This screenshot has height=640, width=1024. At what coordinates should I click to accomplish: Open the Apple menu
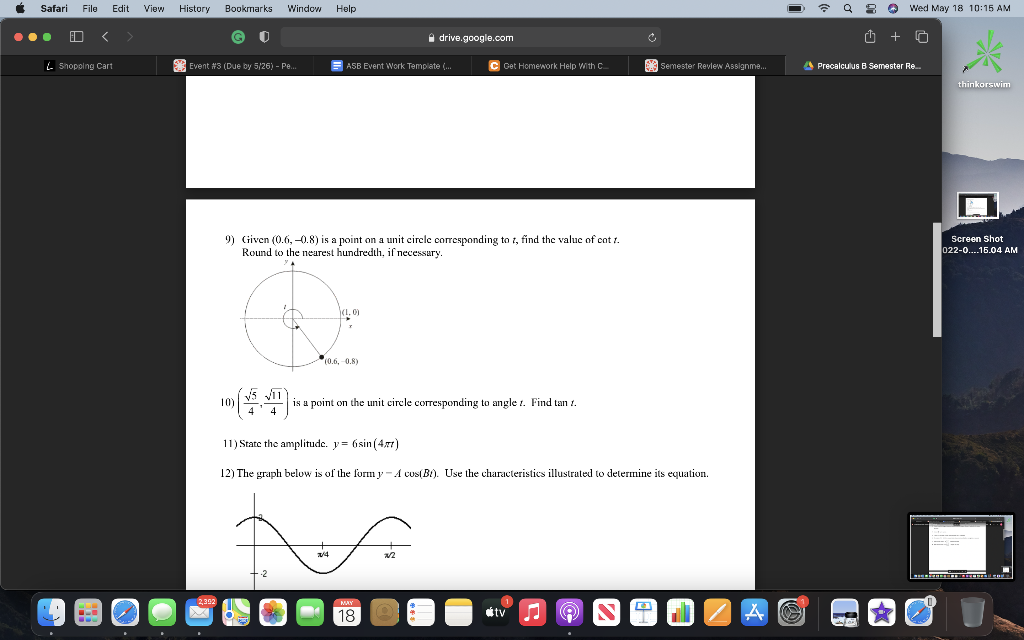pos(20,8)
